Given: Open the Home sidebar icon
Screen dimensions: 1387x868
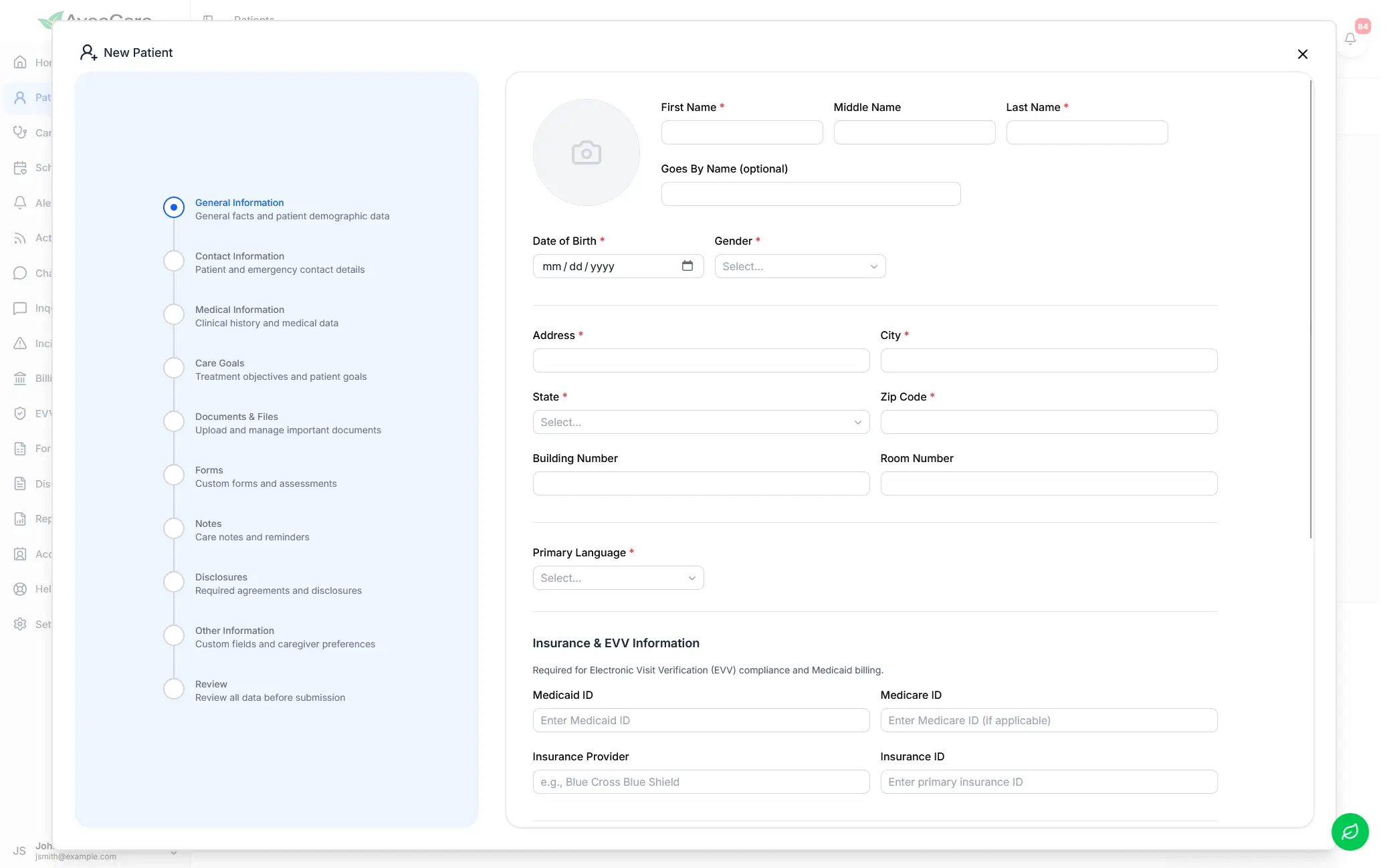Looking at the screenshot, I should coord(20,62).
